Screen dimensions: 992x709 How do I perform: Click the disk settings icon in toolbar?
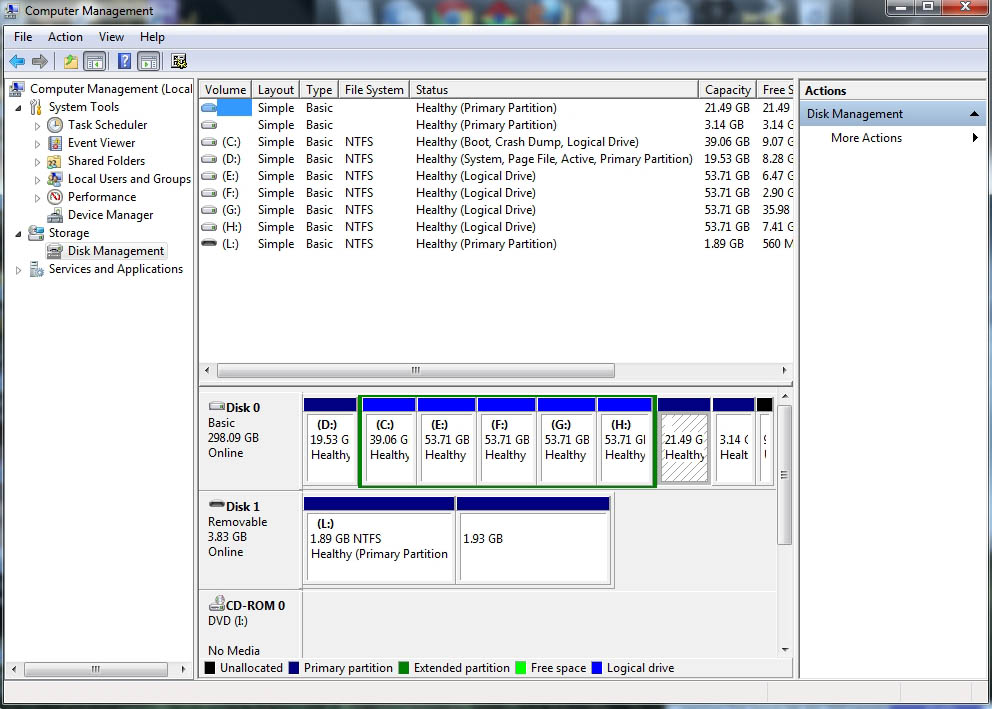click(x=179, y=61)
